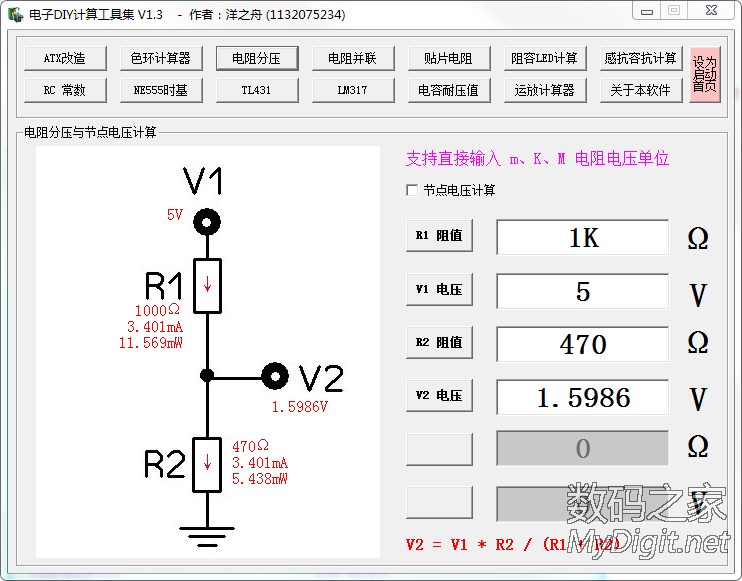
Task: Click the magenta 支持直接输入 hint text
Action: [x=538, y=158]
